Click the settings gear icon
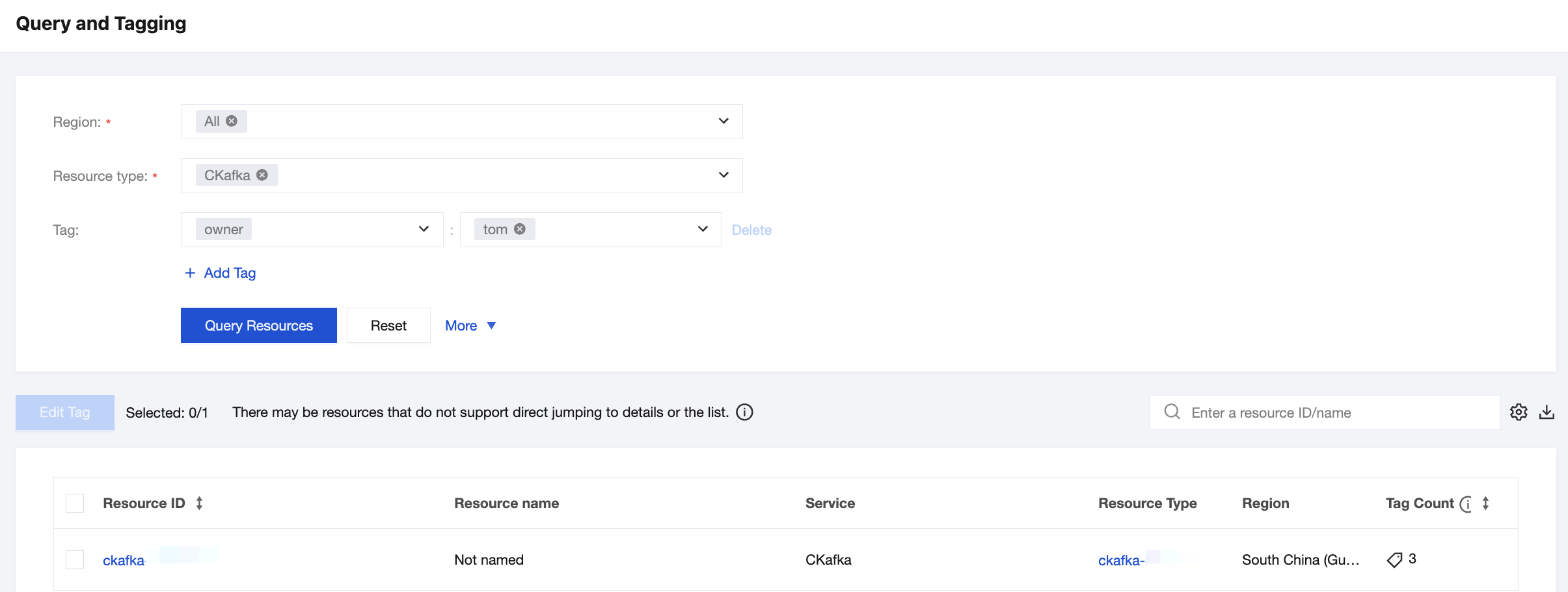1568x592 pixels. coord(1519,412)
